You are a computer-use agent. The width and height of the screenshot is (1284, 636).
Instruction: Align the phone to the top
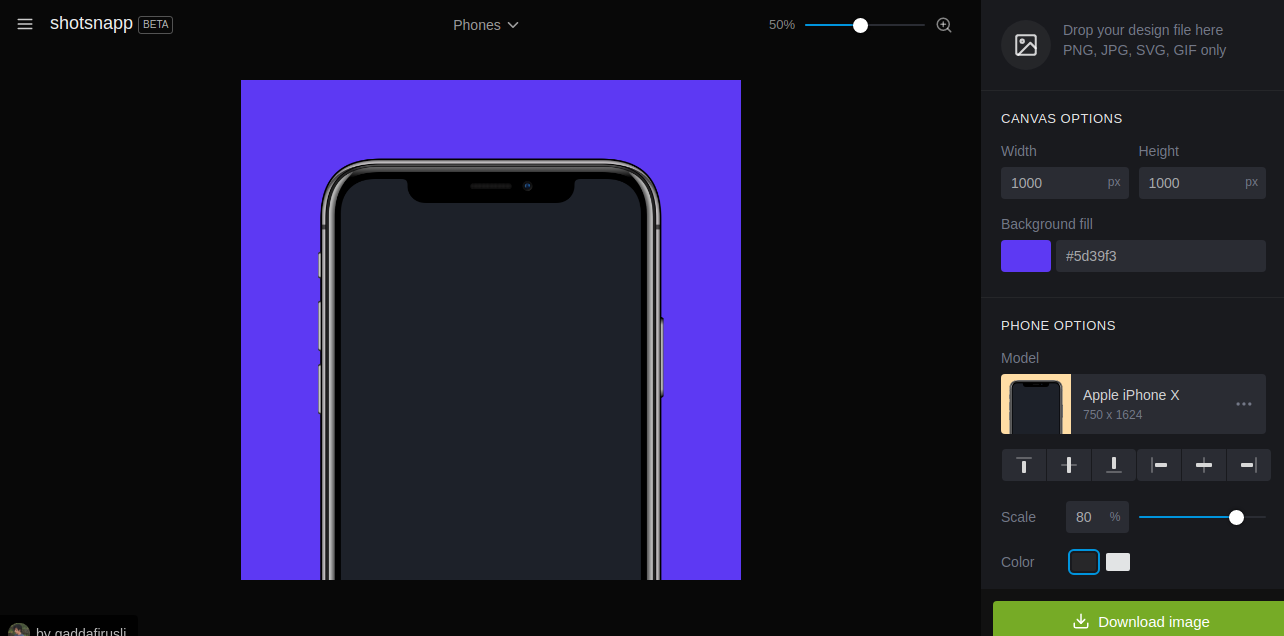click(1024, 465)
